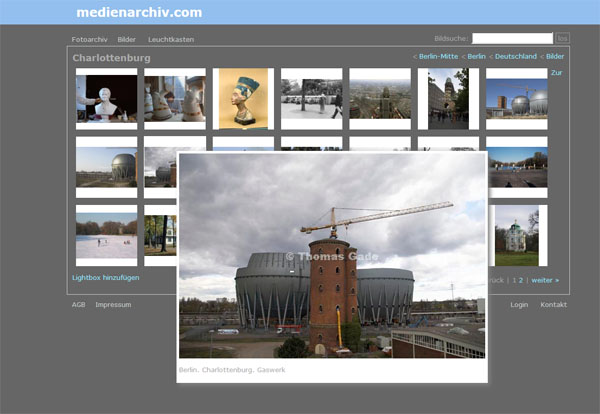Select the snowy frozen lake thumbnail

tap(106, 234)
